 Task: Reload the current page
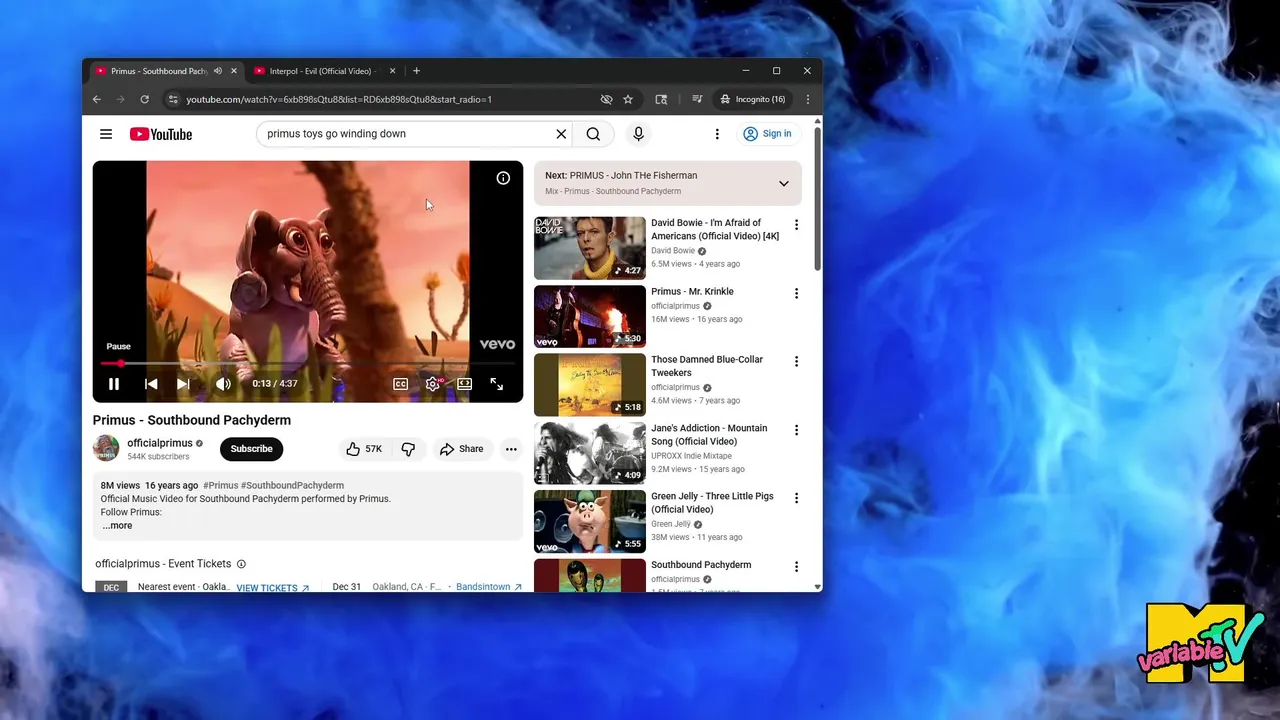(145, 99)
